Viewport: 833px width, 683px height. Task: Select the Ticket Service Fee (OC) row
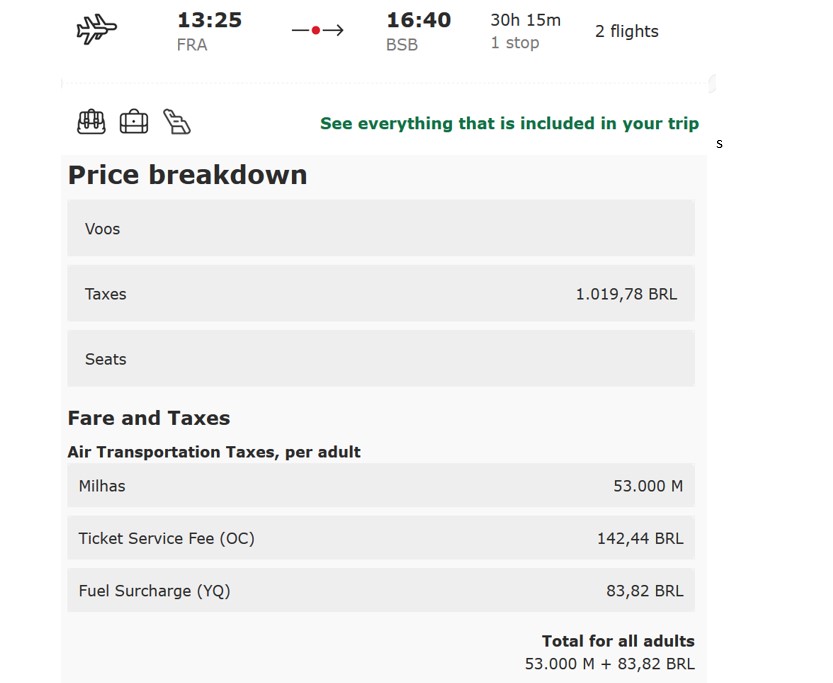(x=380, y=538)
